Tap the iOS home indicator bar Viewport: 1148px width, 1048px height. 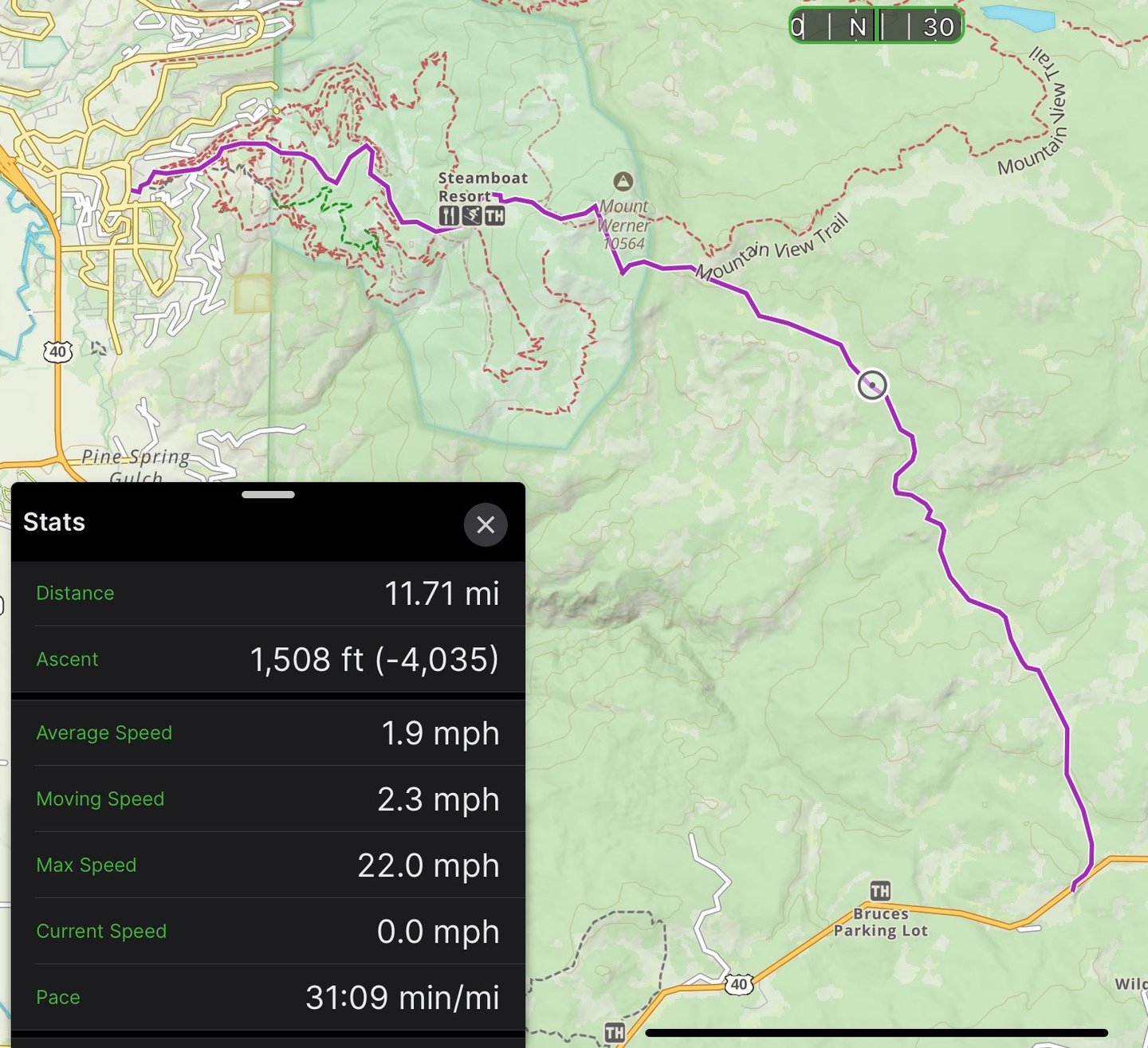point(877,1033)
